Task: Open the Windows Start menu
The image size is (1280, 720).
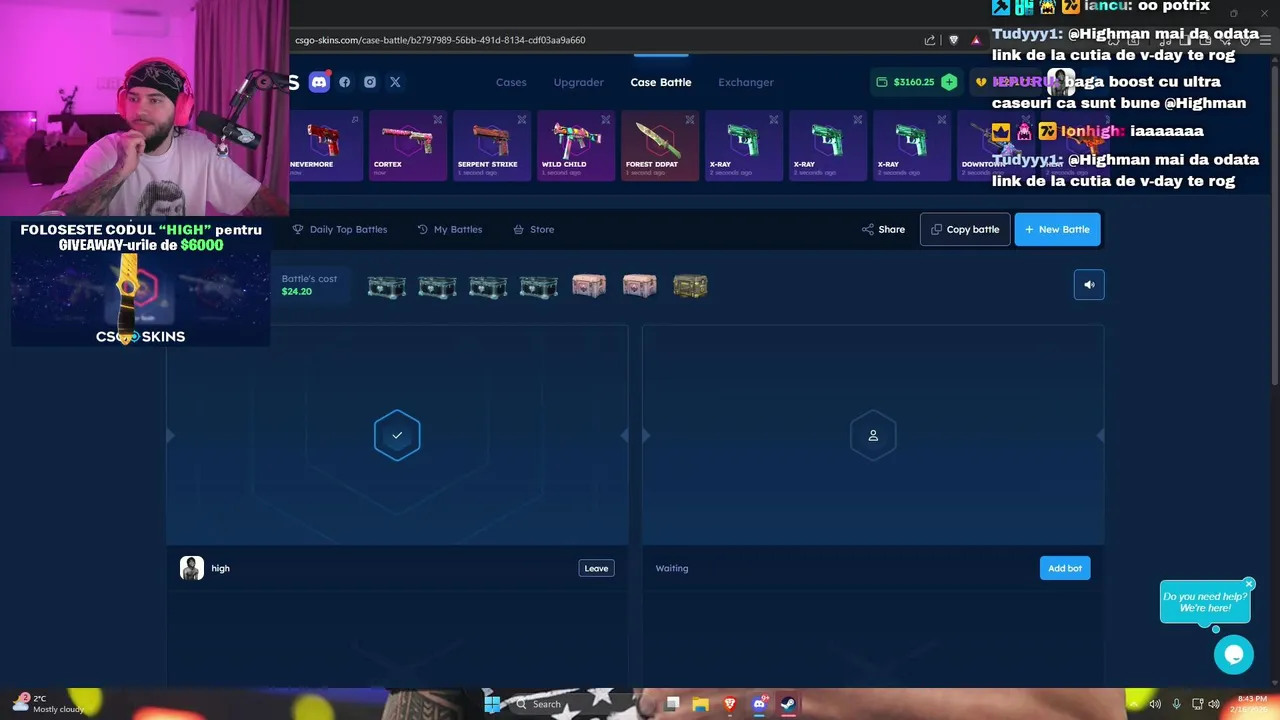Action: tap(492, 704)
